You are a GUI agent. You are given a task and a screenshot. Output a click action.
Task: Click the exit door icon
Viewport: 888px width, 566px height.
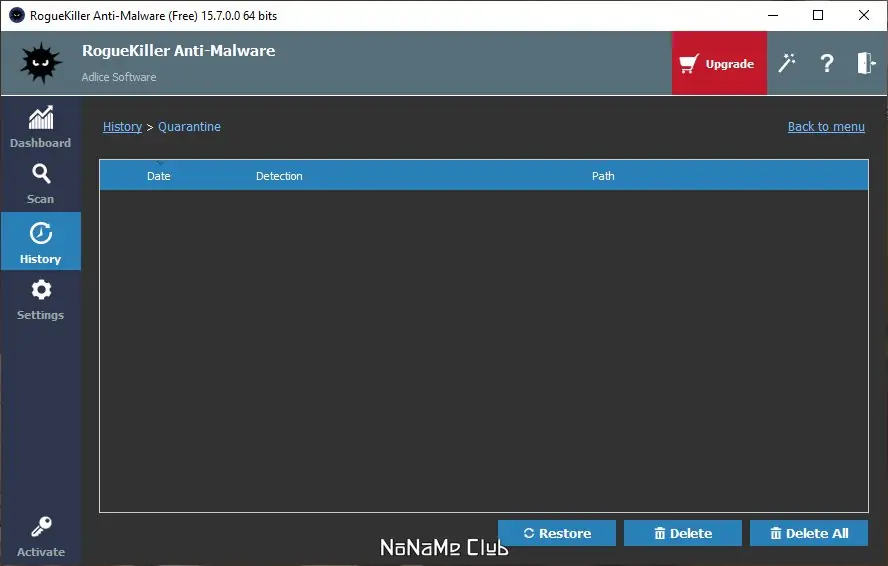point(866,63)
